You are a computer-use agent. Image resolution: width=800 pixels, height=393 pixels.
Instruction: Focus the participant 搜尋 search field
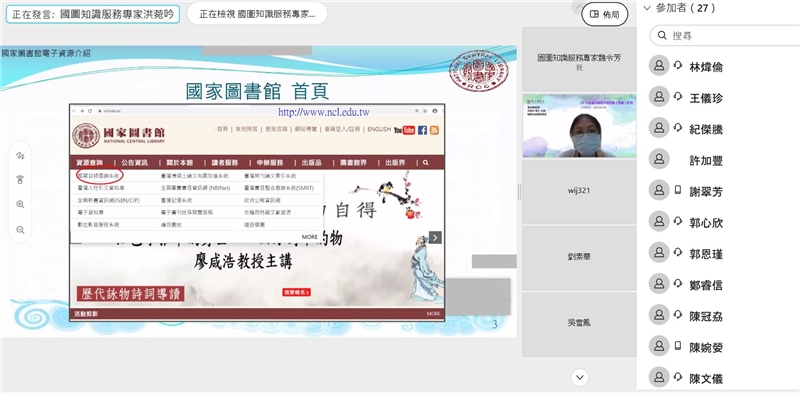(724, 36)
